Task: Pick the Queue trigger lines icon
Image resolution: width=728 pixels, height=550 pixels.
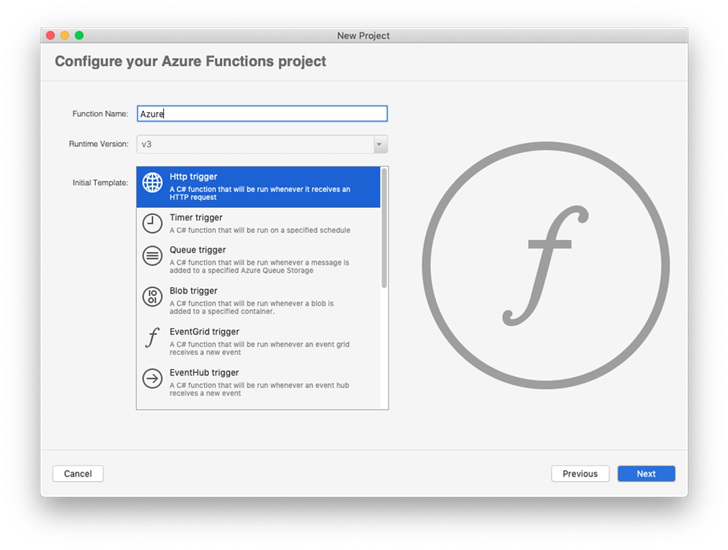Action: tap(152, 256)
